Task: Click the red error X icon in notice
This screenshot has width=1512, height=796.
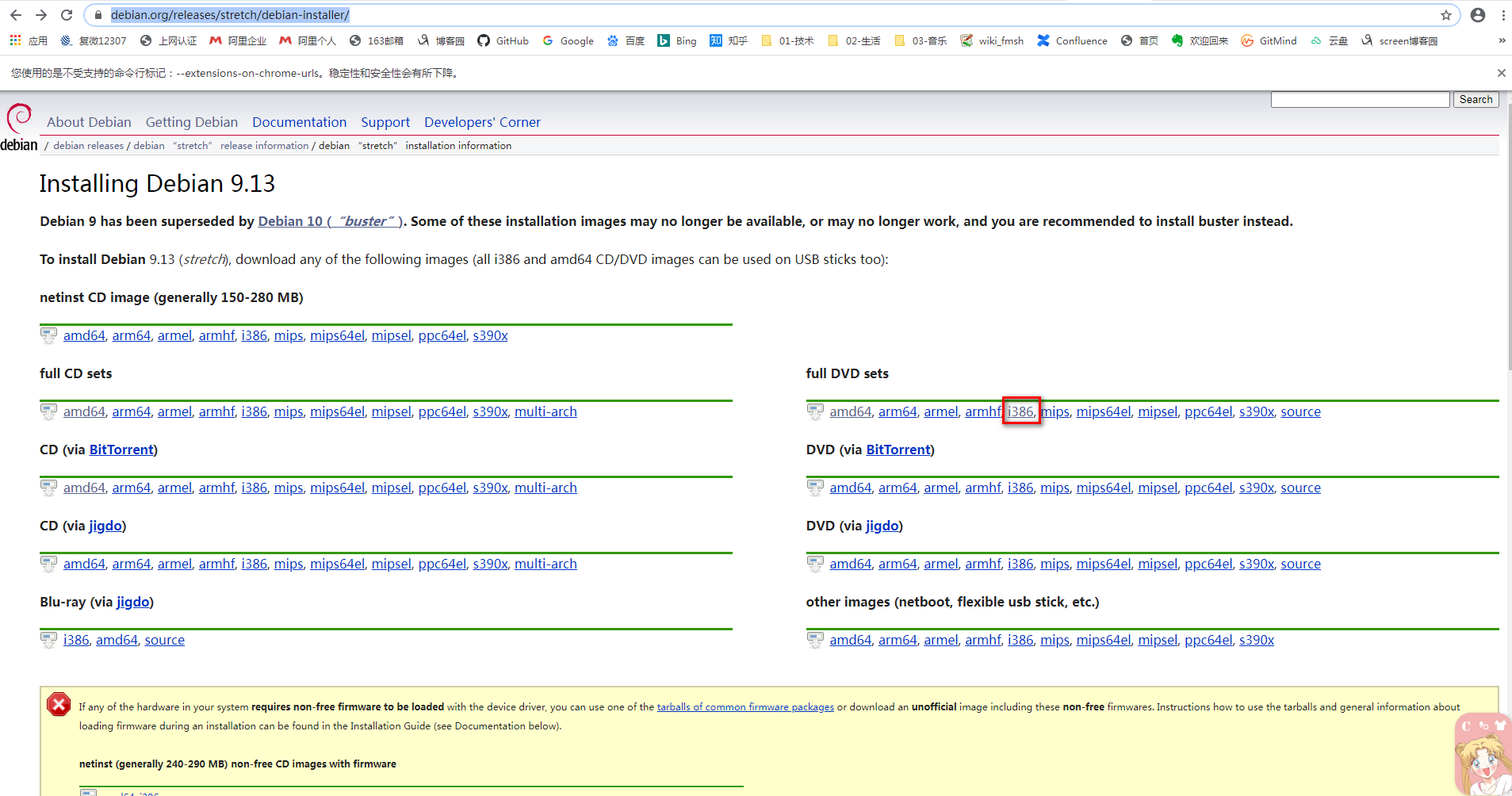Action: click(59, 704)
